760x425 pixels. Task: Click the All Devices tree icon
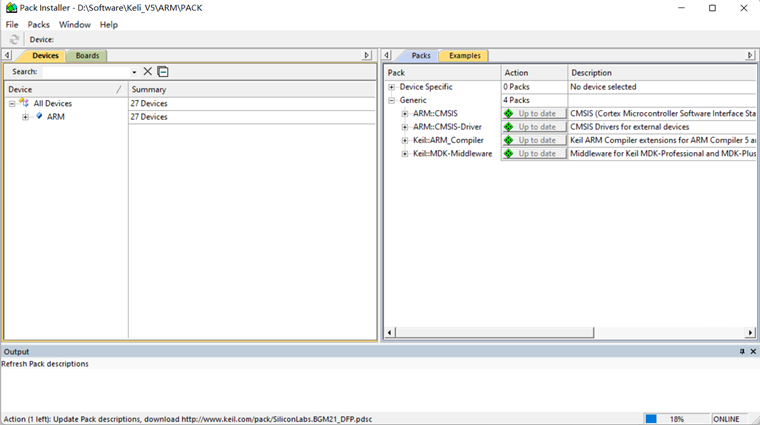point(24,103)
